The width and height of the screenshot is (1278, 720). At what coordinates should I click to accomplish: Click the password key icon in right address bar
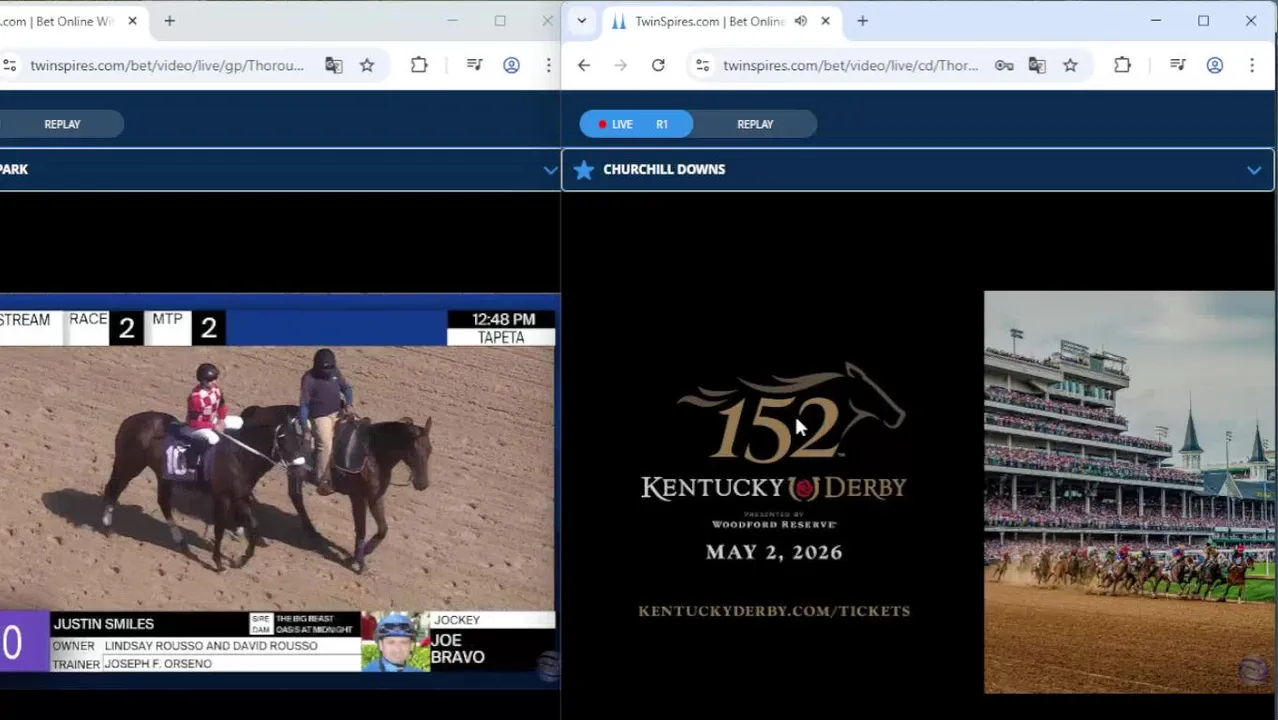1004,65
